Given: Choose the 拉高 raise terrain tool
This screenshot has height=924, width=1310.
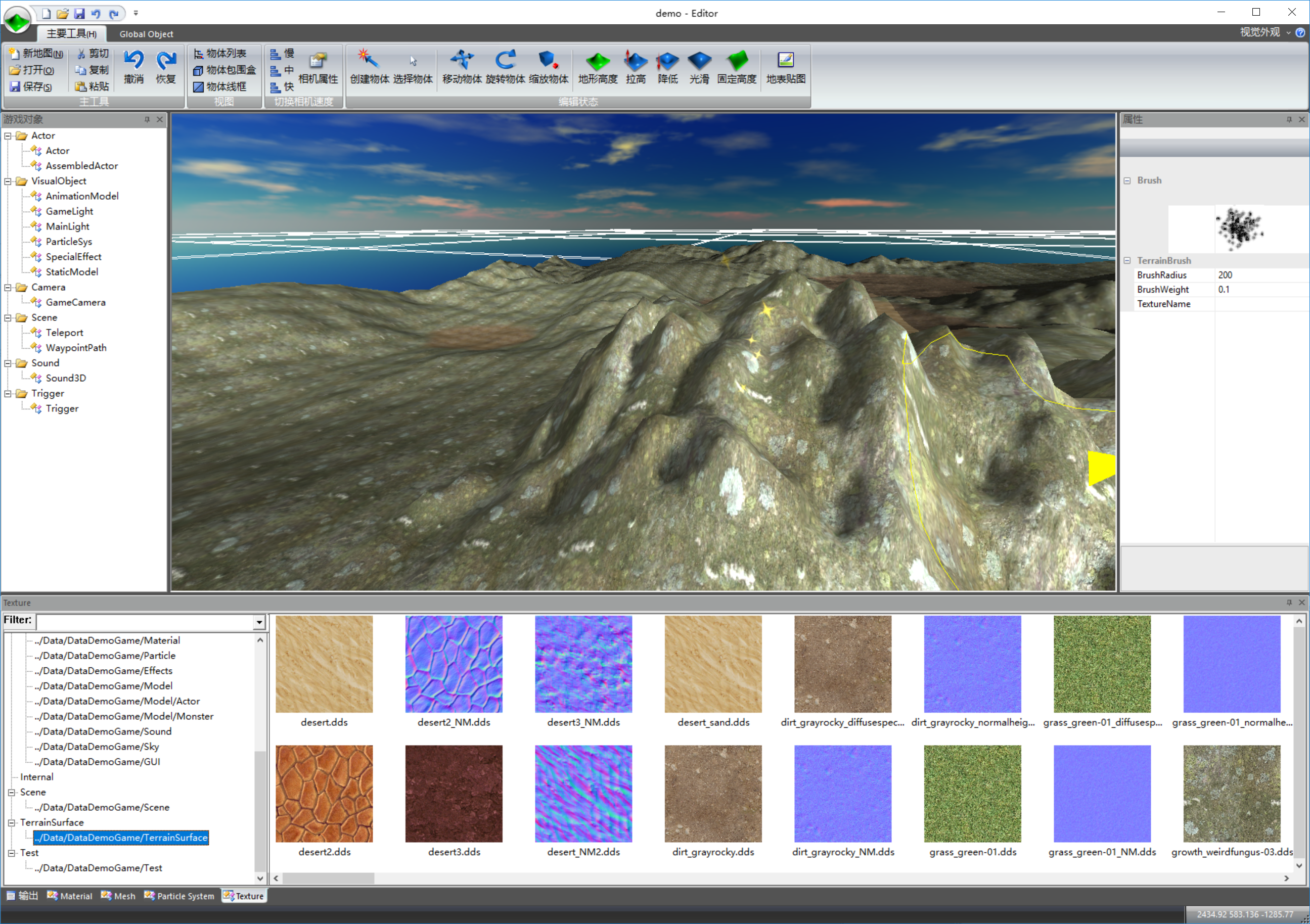Looking at the screenshot, I should (x=635, y=67).
